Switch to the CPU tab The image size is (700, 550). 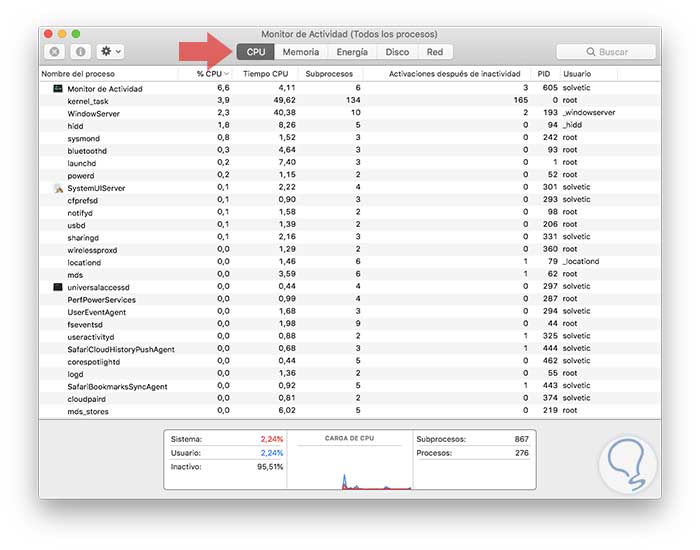coord(256,52)
